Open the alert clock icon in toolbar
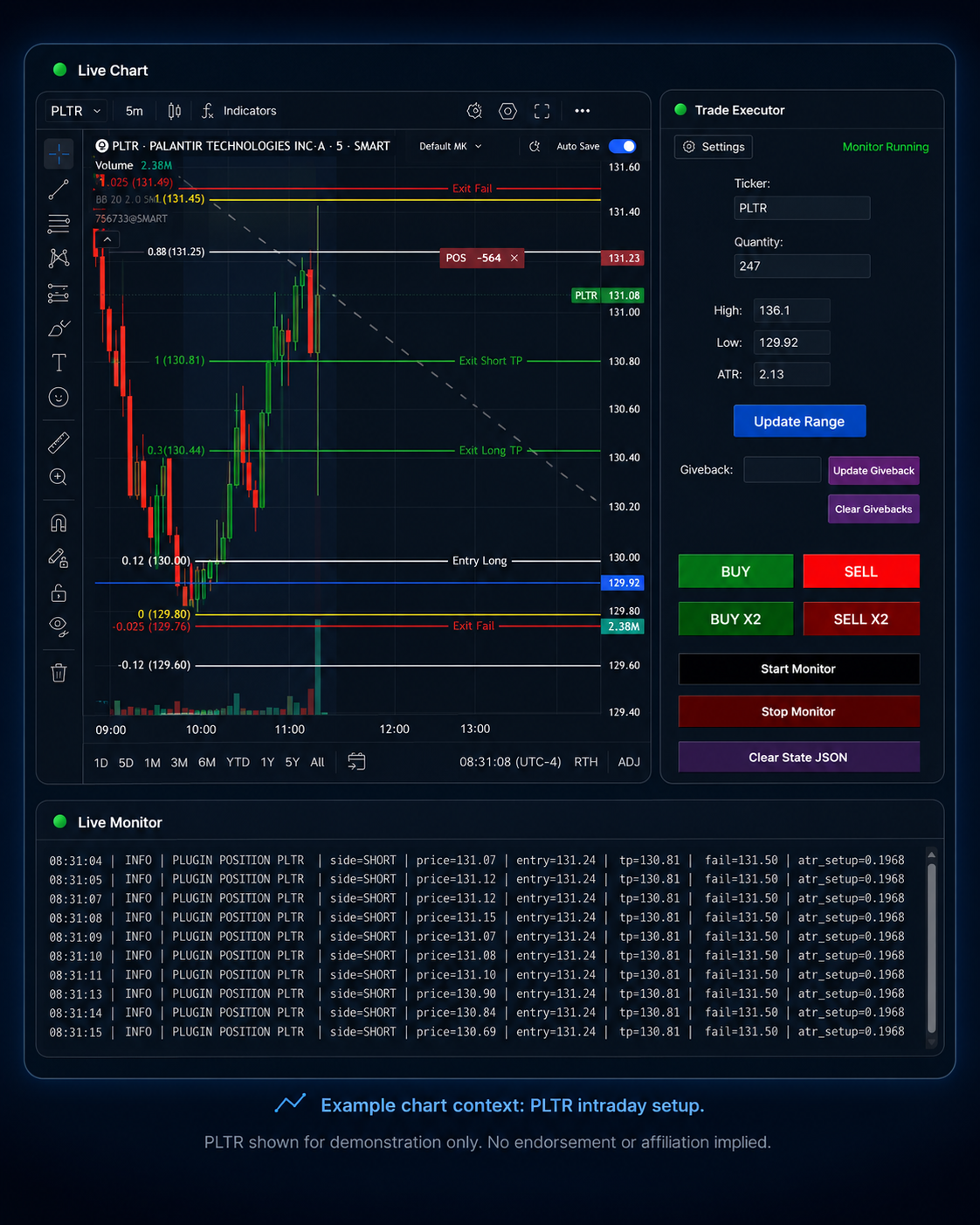 pos(474,111)
